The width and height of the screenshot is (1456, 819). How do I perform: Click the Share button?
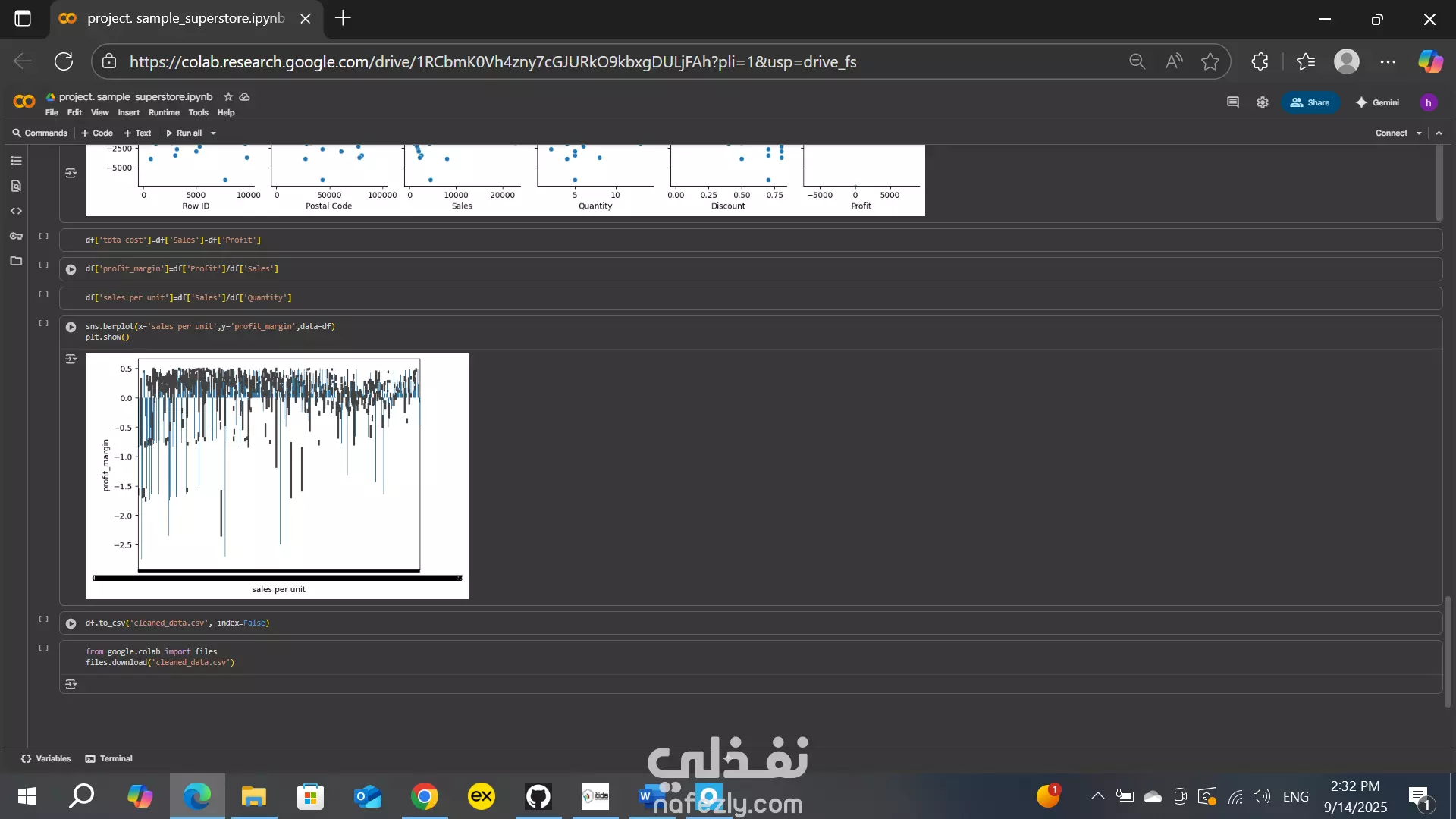(x=1310, y=102)
